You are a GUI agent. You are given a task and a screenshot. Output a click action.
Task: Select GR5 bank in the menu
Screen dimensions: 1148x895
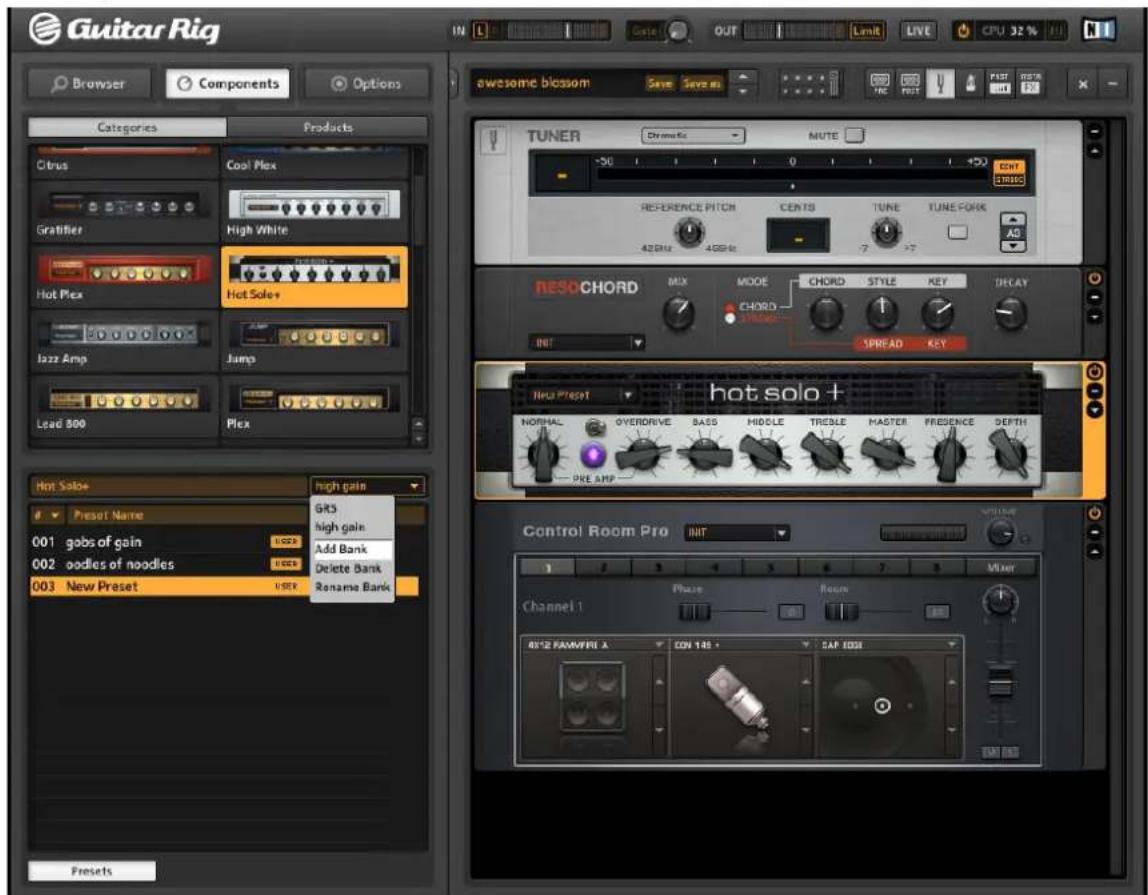click(x=353, y=508)
